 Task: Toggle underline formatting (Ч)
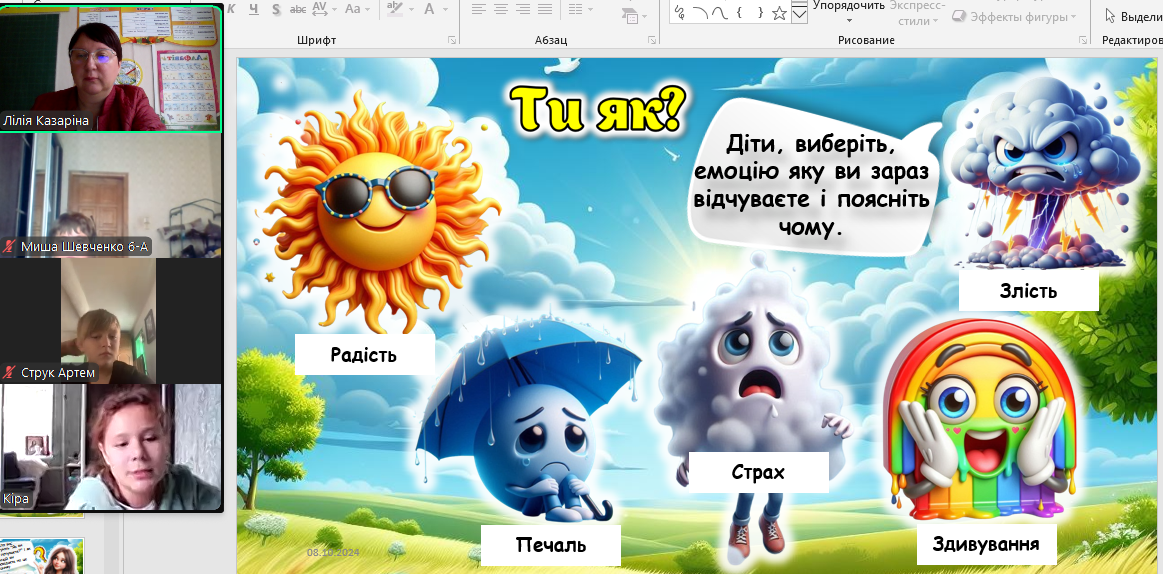pos(254,9)
